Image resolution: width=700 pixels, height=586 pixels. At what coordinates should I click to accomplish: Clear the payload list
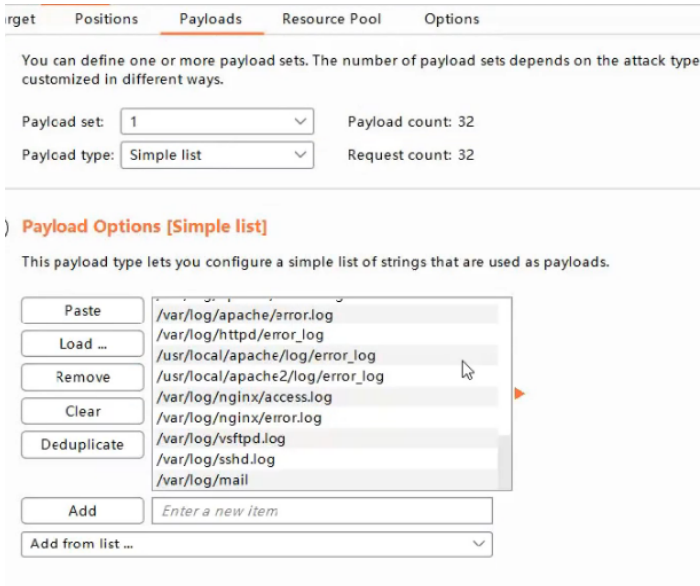82,411
